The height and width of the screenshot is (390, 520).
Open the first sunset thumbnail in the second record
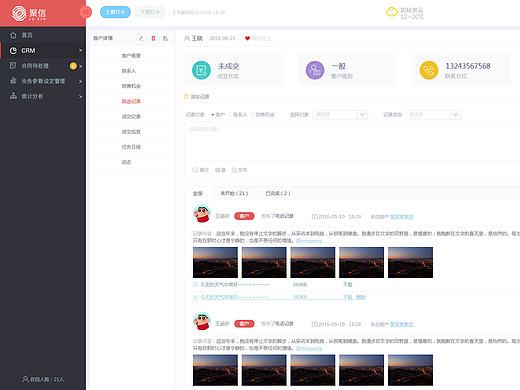point(215,370)
